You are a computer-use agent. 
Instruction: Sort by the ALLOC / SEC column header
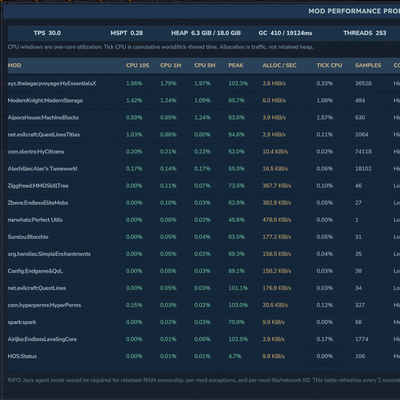point(279,65)
